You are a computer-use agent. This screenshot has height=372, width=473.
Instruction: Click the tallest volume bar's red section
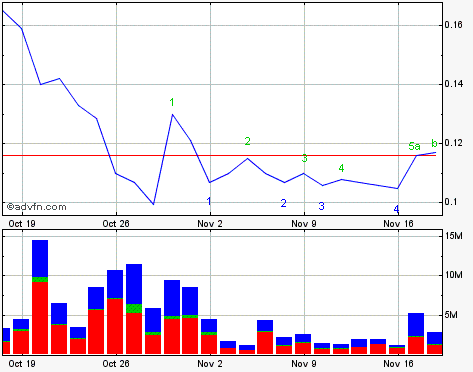[x=40, y=318]
